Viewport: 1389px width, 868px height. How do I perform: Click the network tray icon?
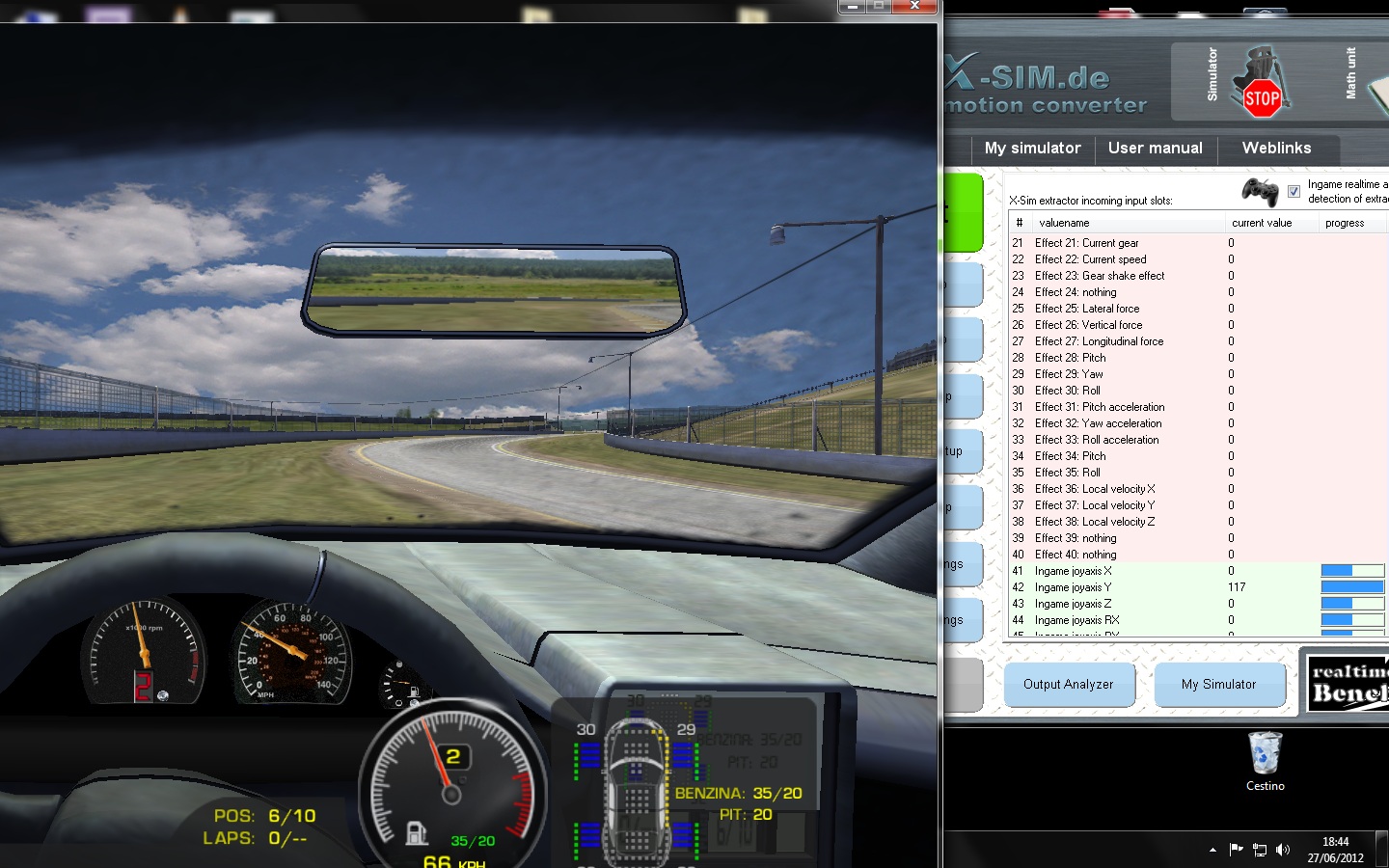tap(1260, 850)
